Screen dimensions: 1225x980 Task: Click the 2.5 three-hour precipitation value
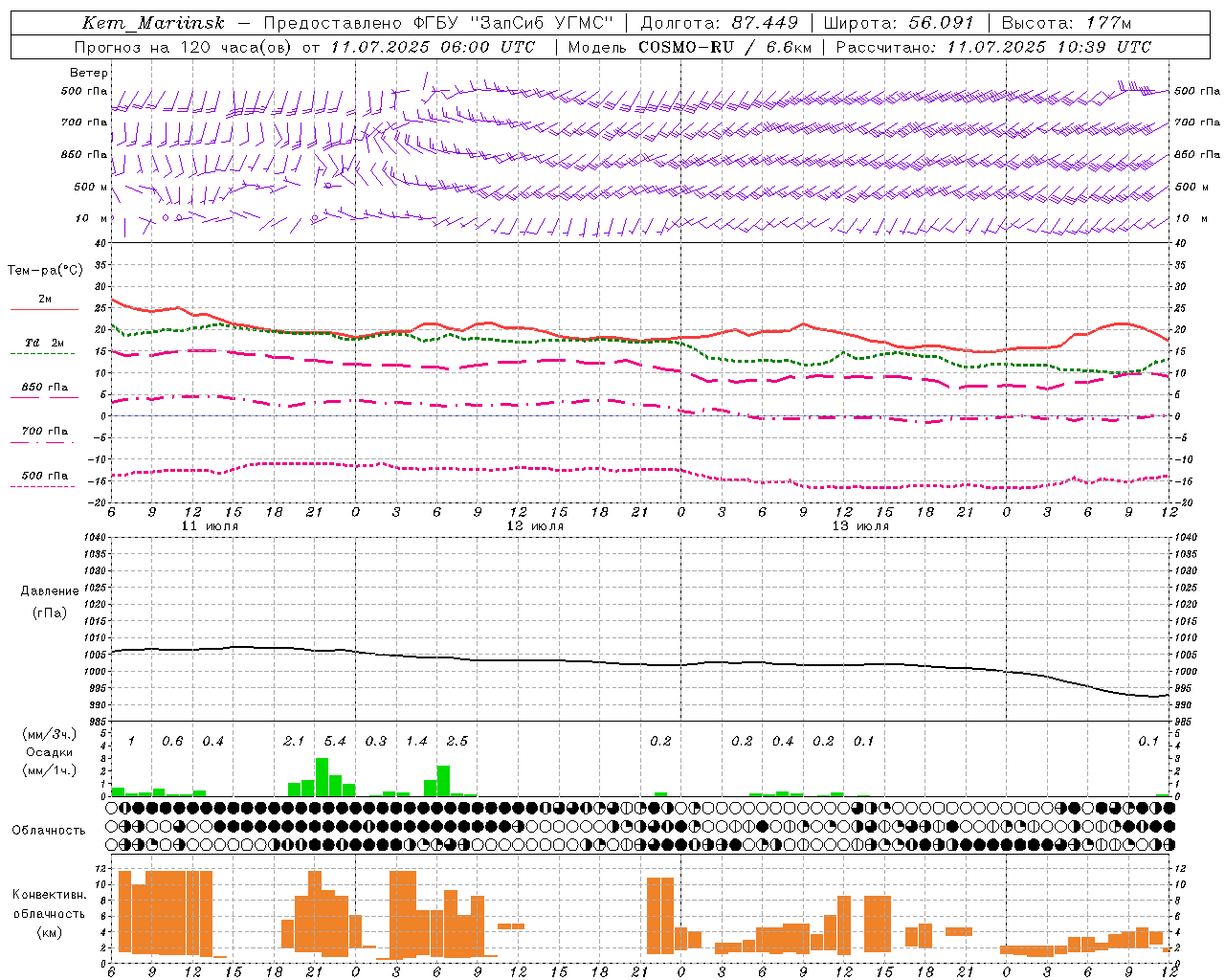click(x=457, y=742)
